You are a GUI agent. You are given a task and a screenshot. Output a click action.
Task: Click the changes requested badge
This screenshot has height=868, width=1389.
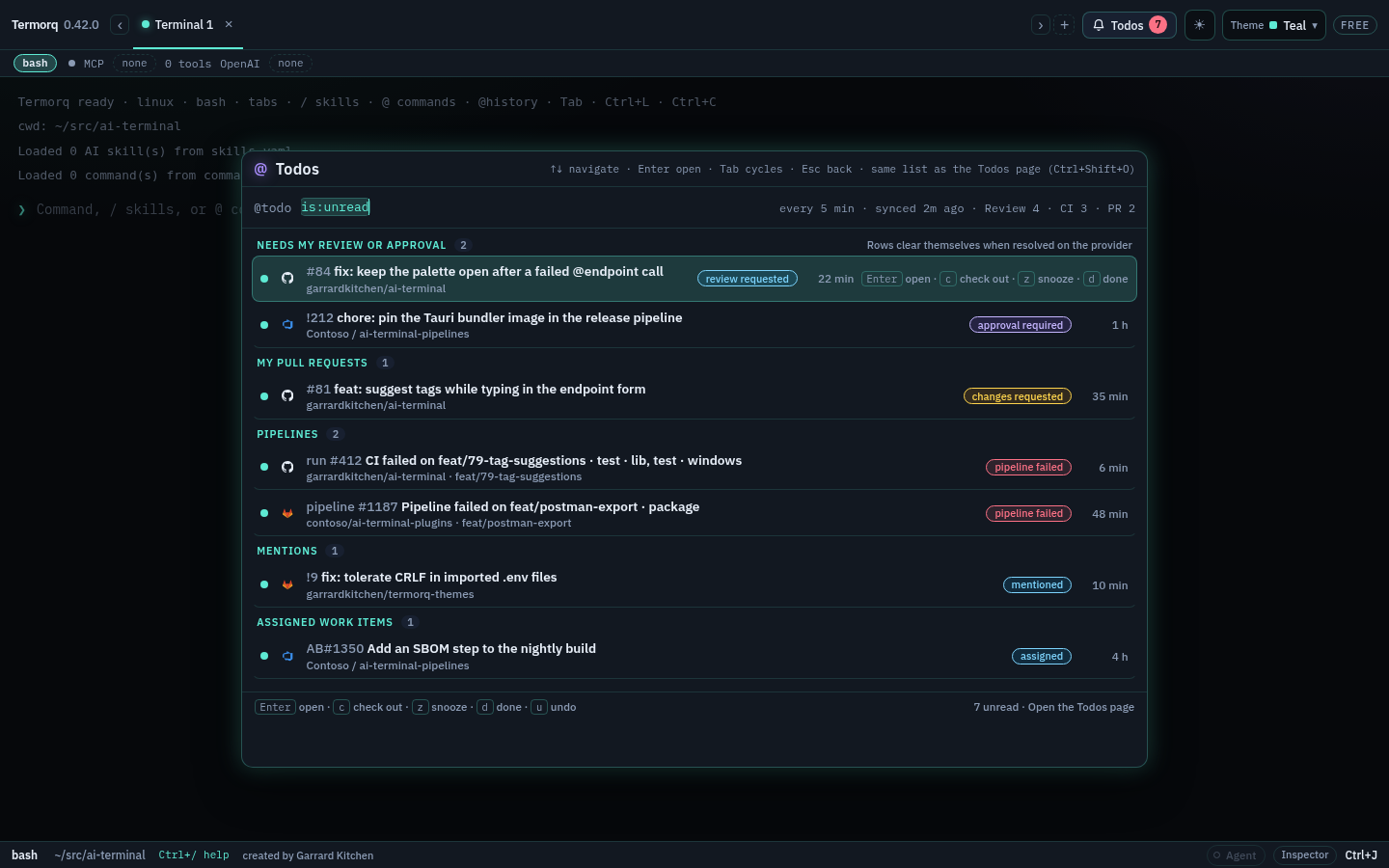[x=1018, y=396]
